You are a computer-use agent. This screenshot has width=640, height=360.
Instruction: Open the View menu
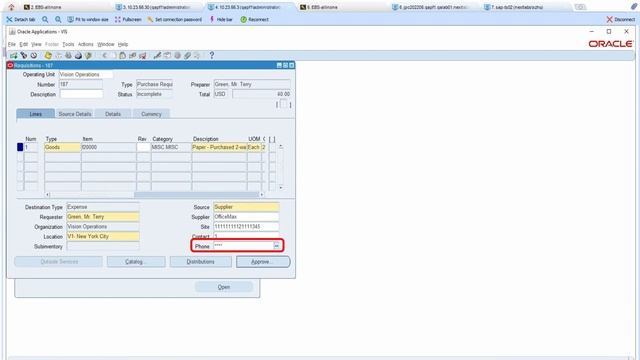coord(36,44)
